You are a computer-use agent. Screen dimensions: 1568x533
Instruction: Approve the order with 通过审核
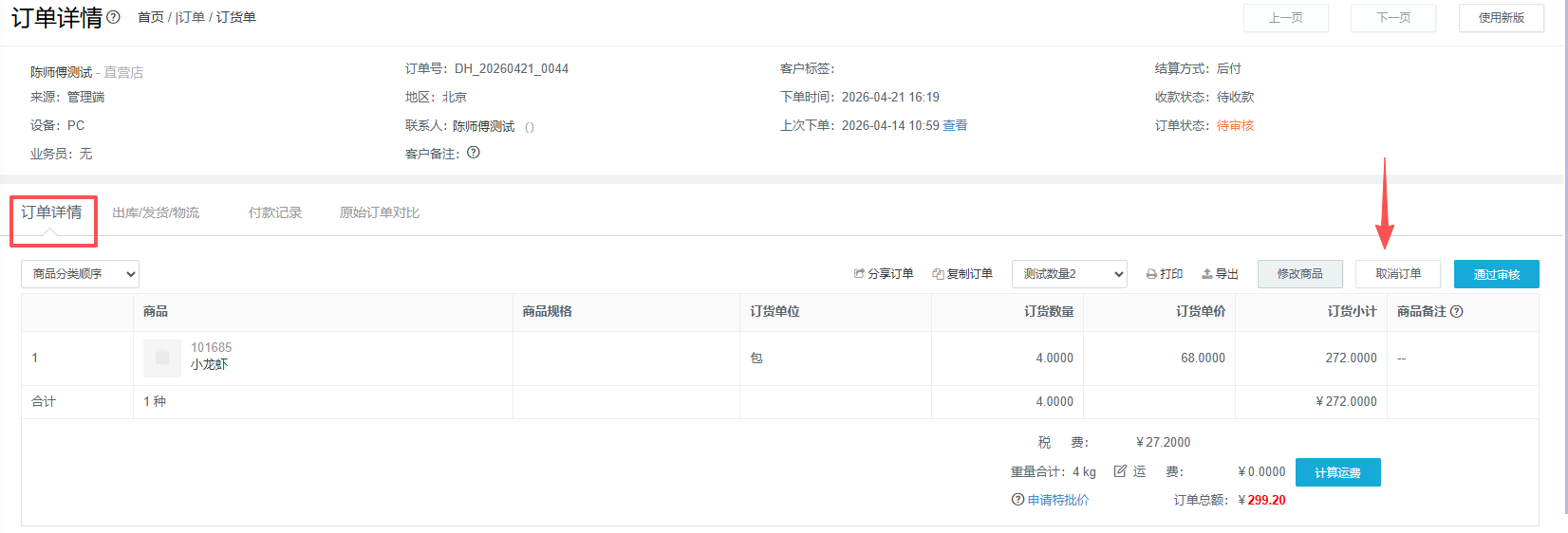tap(1497, 274)
